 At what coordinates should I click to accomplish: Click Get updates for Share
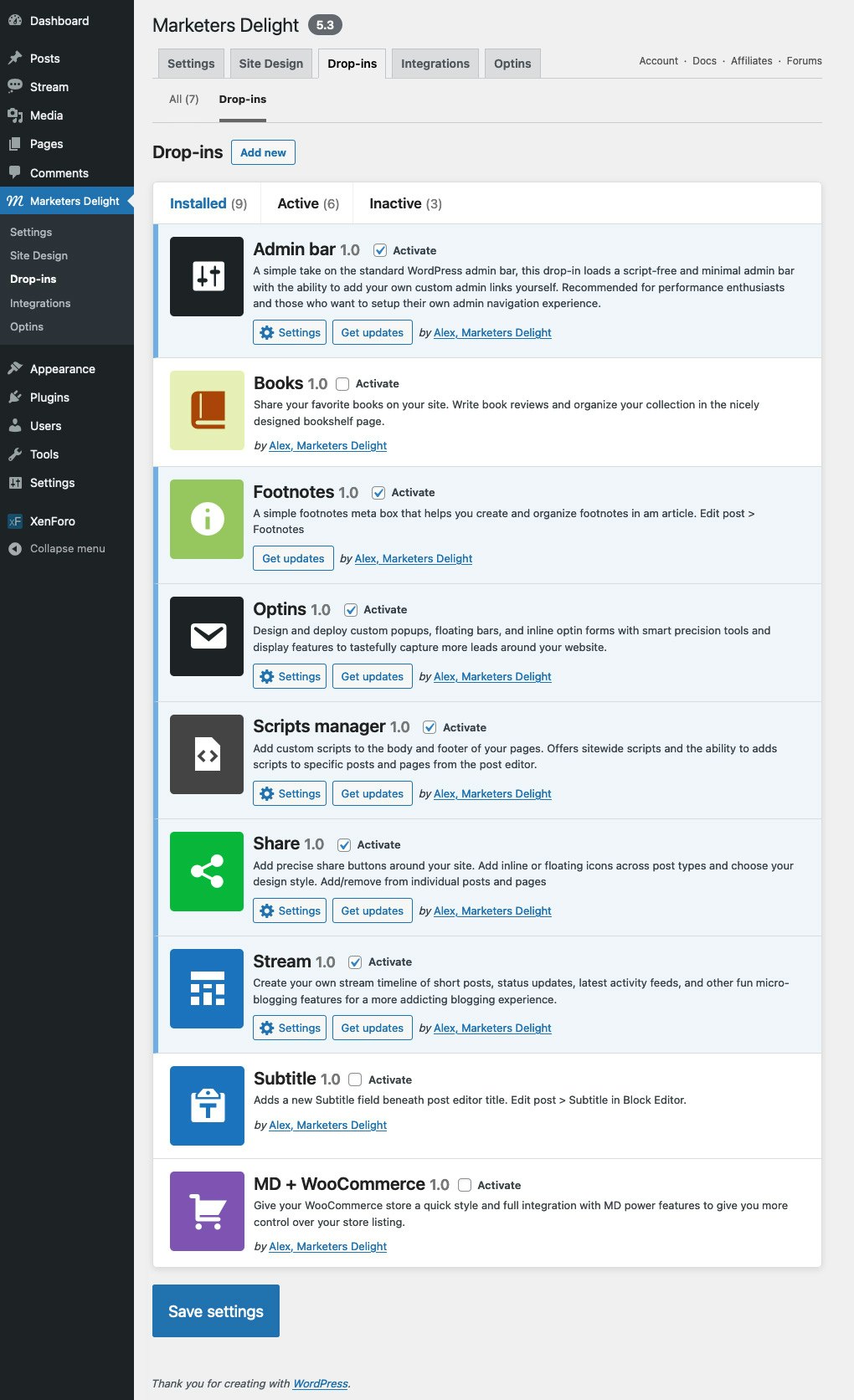tap(373, 910)
